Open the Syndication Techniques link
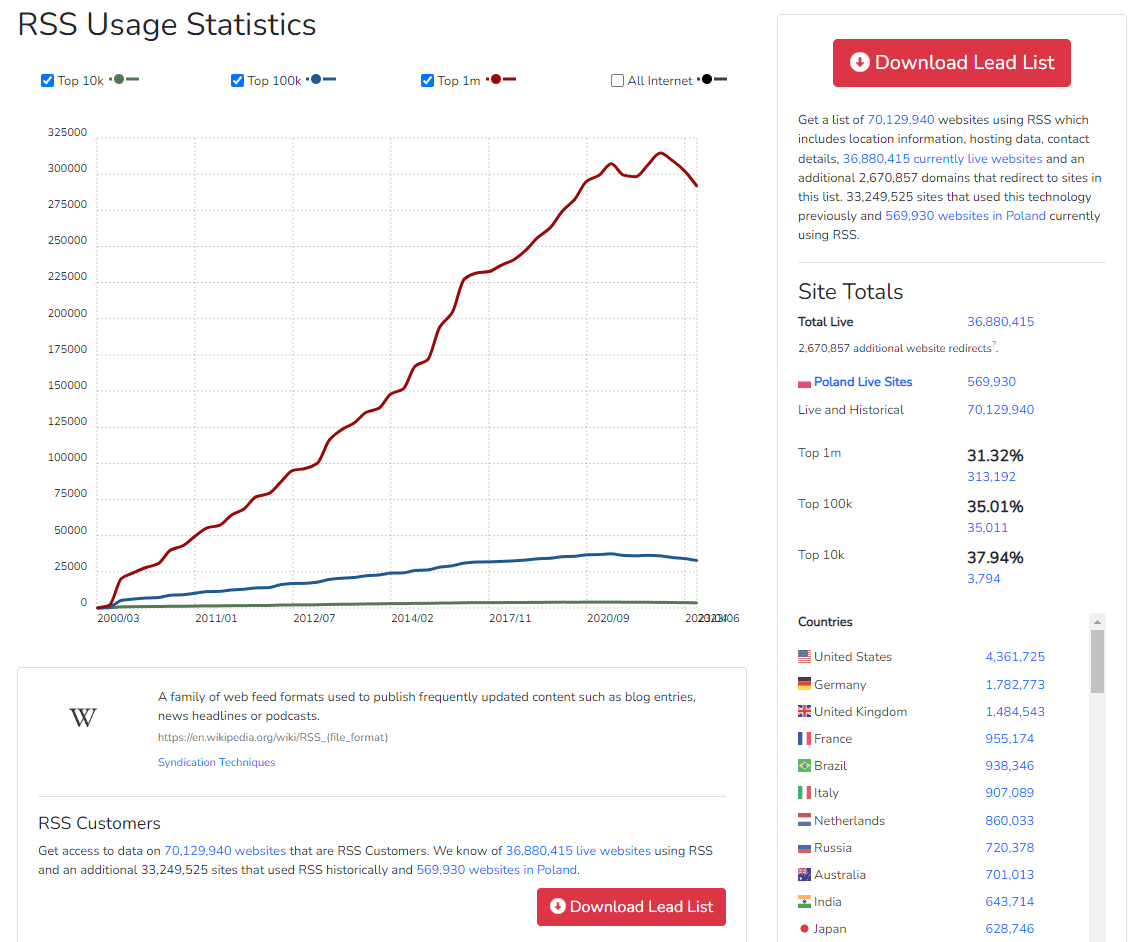This screenshot has width=1145, height=942. [x=217, y=762]
